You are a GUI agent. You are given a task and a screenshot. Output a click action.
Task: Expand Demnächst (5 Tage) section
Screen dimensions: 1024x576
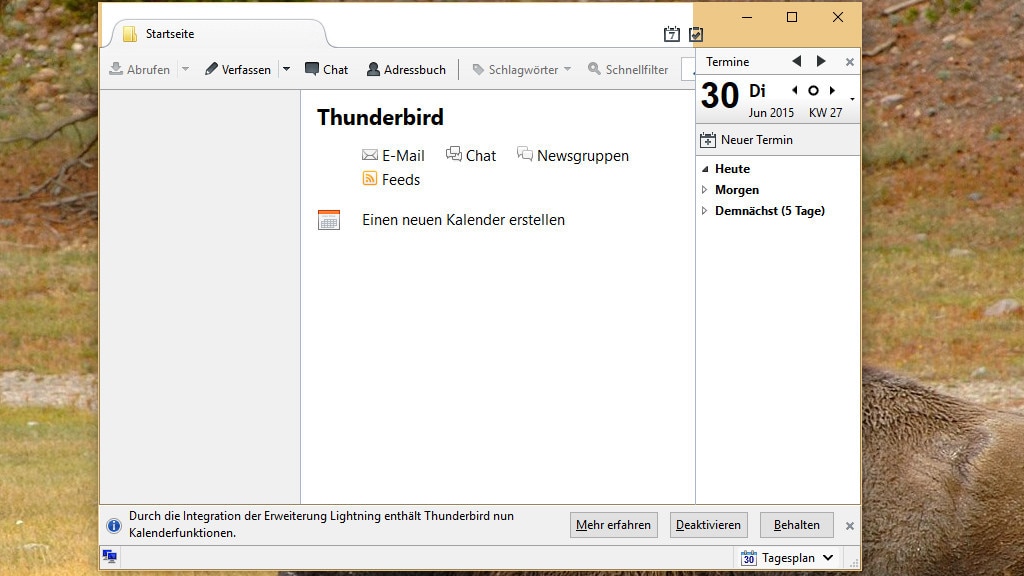[x=705, y=211]
